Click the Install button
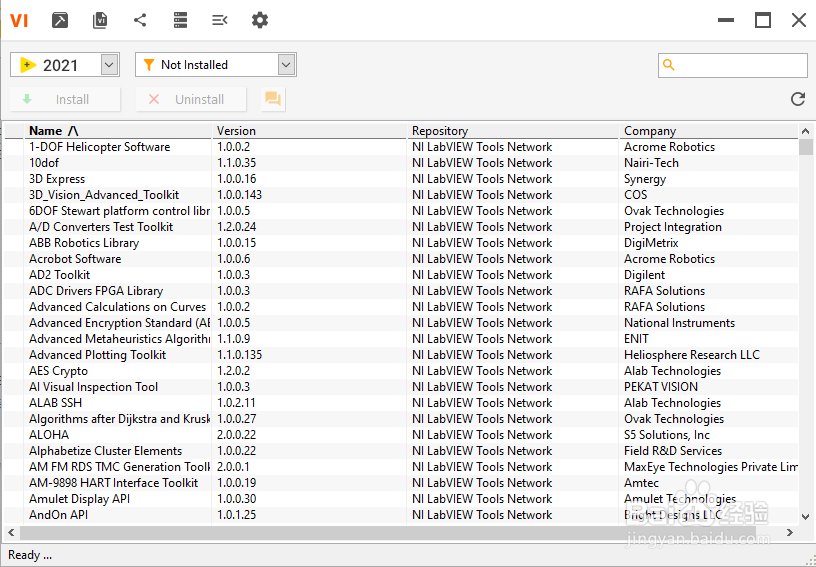Image resolution: width=816 pixels, height=567 pixels. coord(65,99)
